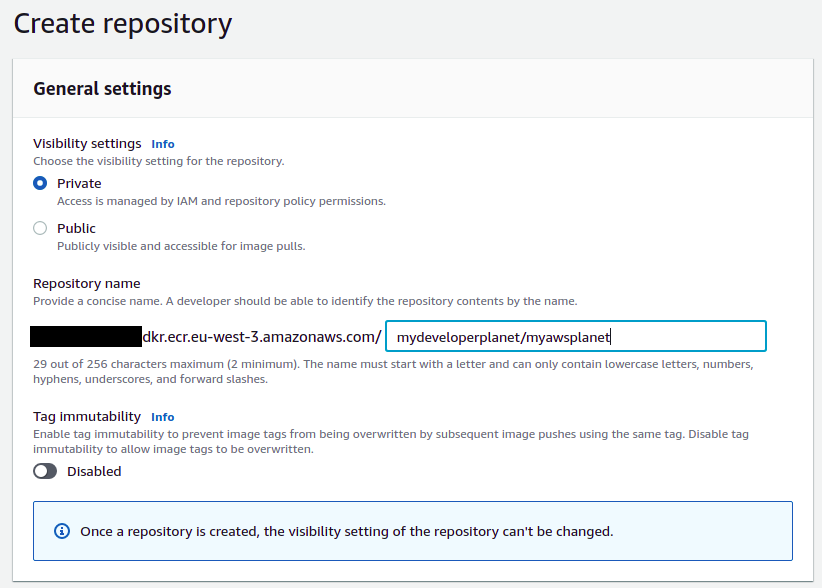Click the Info link beside Visibility settings
The image size is (822, 588).
click(x=162, y=143)
